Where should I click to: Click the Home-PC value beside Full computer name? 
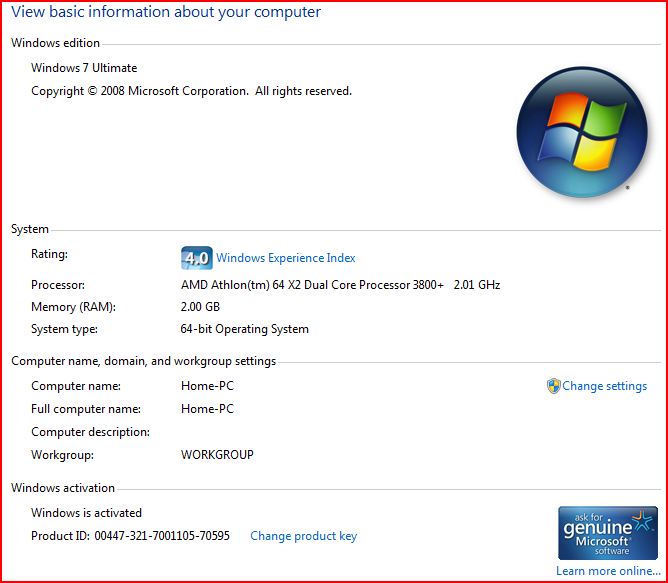click(207, 409)
